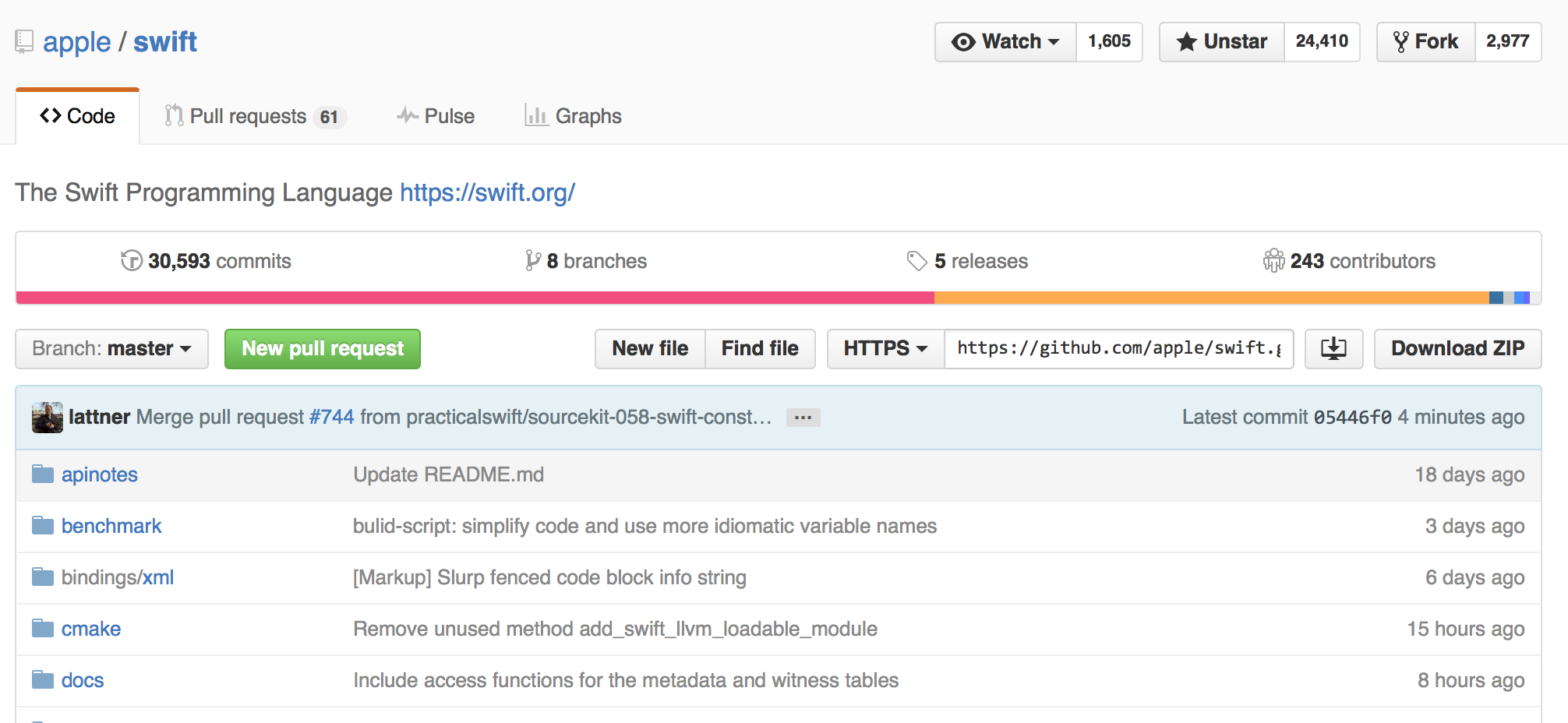The width and height of the screenshot is (1568, 723).
Task: Click the '15 hours ago' timestamp
Action: point(1466,629)
